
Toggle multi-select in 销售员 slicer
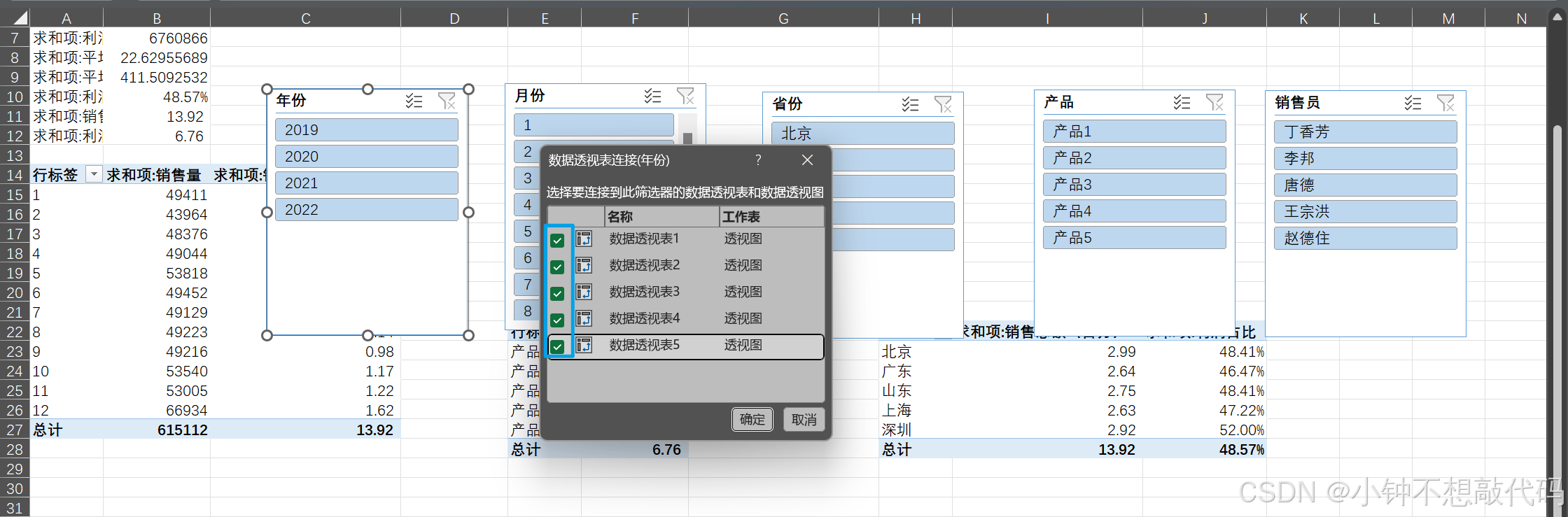1413,104
